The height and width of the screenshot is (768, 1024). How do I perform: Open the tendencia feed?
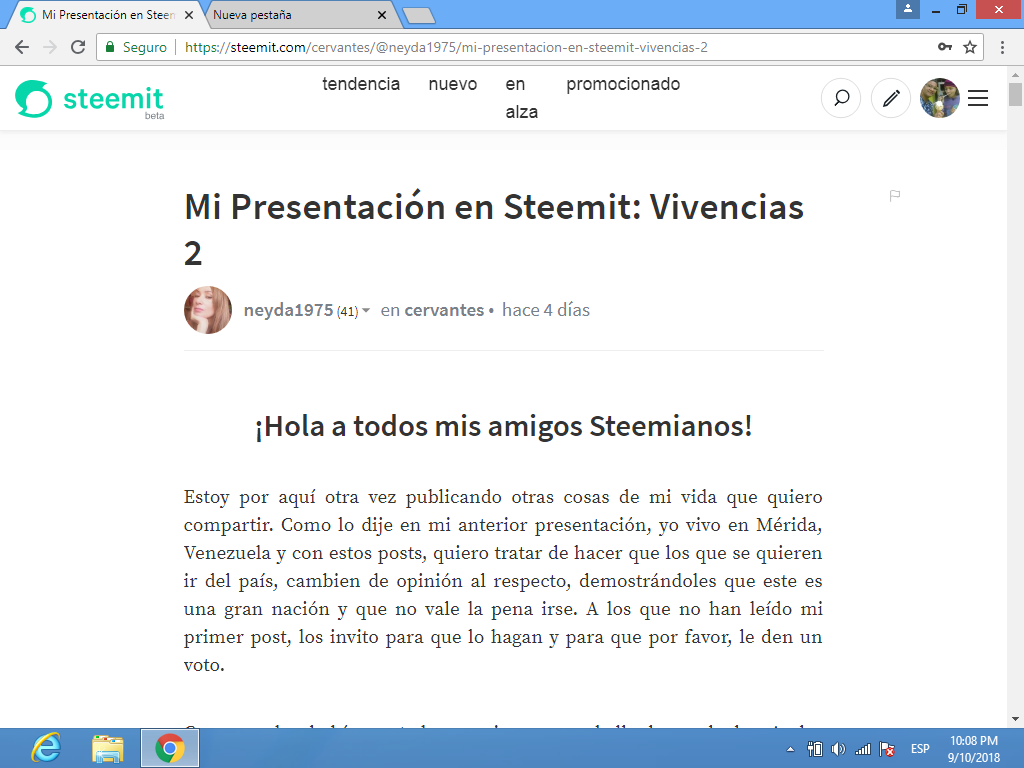click(x=360, y=84)
